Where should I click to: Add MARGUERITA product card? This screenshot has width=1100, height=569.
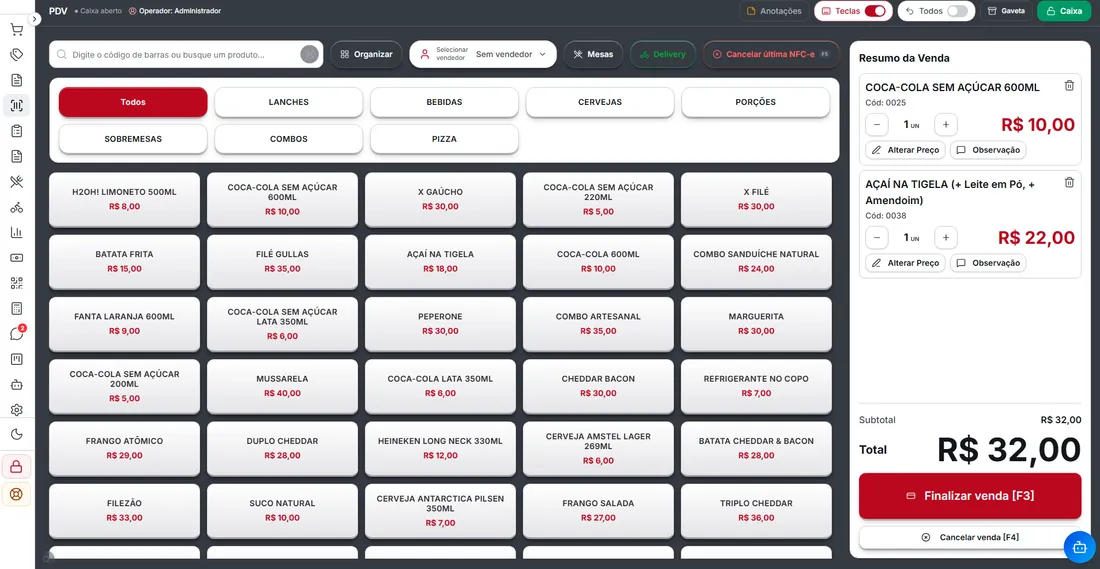click(x=756, y=324)
